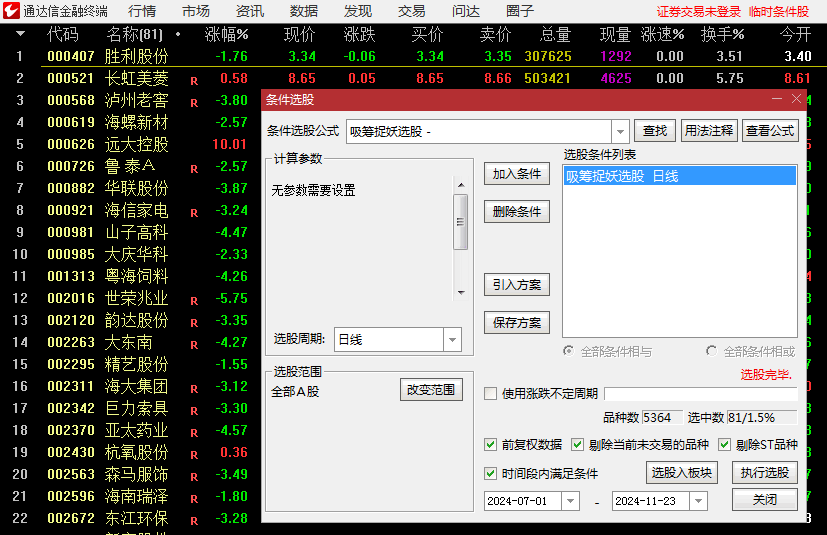Open the 圈子 menu
The height and width of the screenshot is (535, 827).
520,11
